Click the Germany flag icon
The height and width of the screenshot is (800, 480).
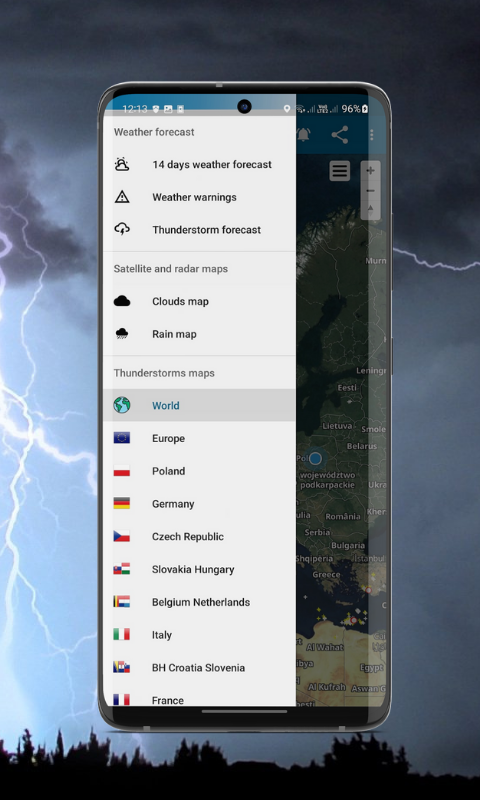(122, 504)
